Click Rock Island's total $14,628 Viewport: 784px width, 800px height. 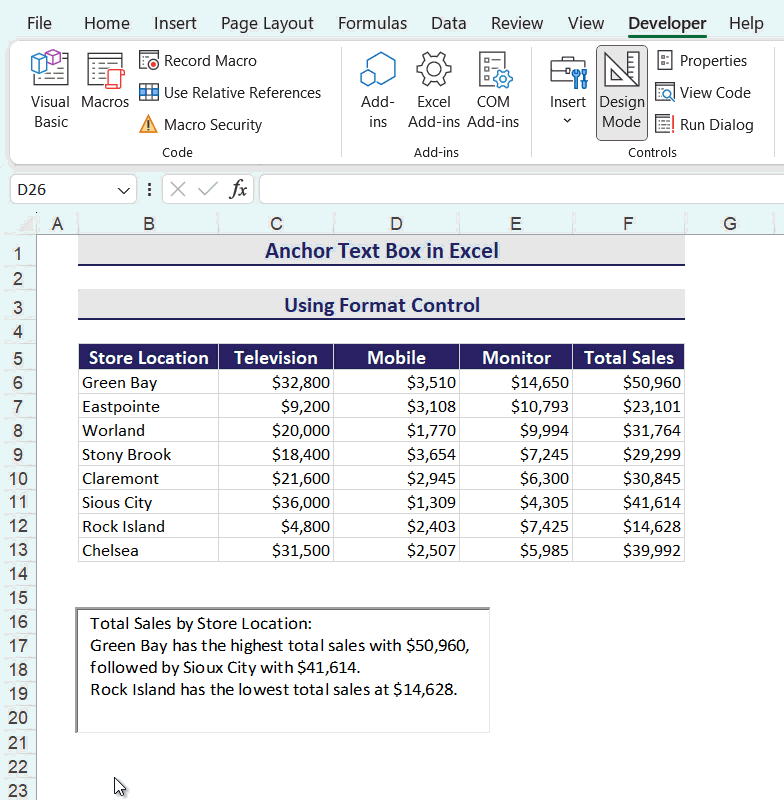coord(628,526)
